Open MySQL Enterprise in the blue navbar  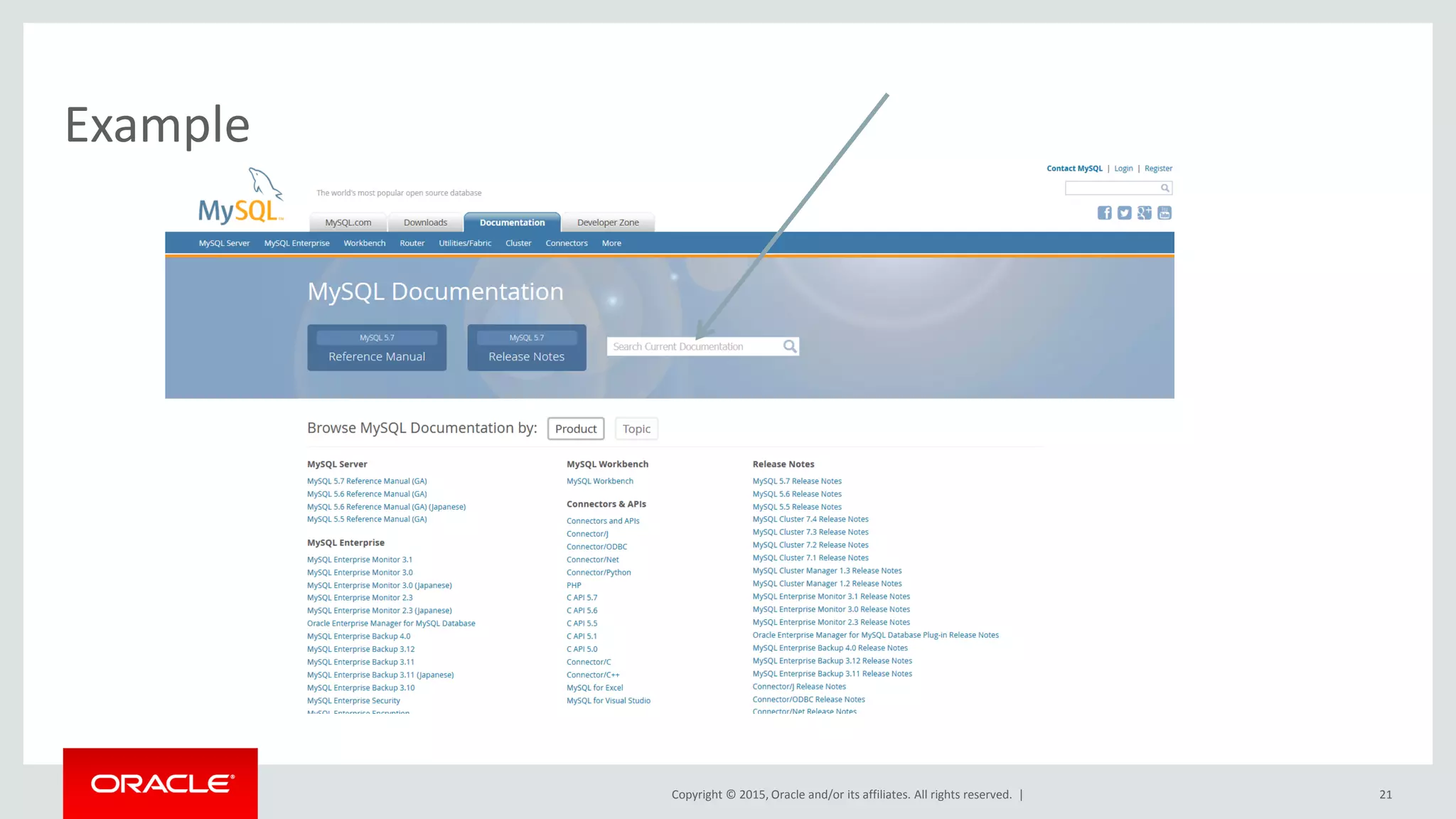(296, 243)
